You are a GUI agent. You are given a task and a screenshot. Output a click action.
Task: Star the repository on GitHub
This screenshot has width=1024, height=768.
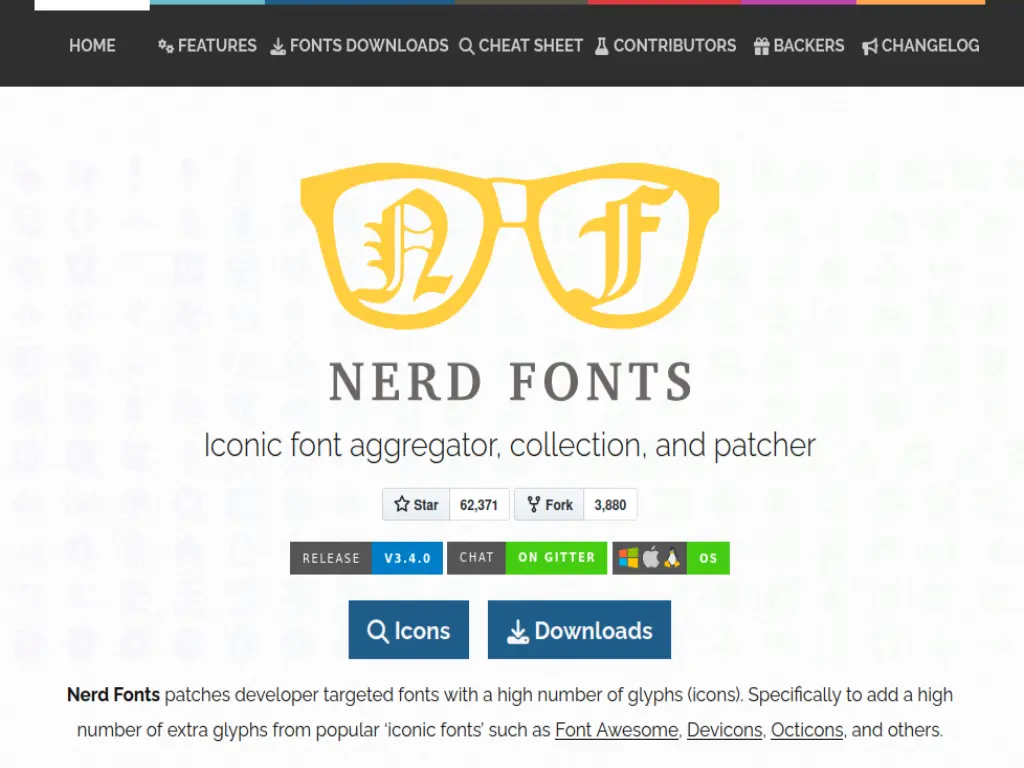coord(416,505)
